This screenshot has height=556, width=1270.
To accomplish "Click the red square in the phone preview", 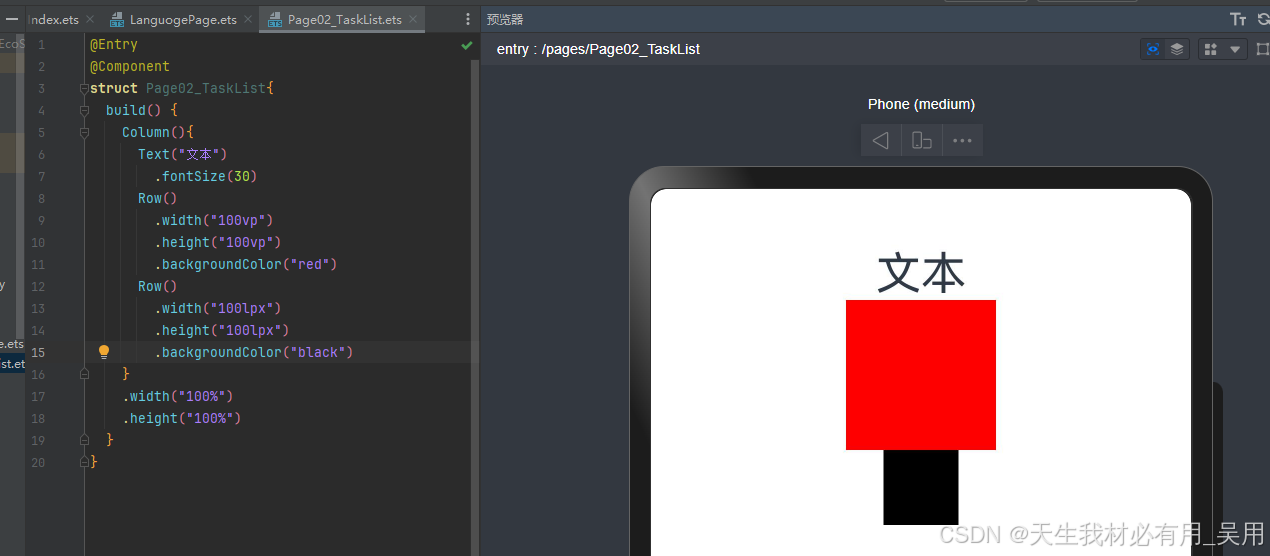I will 921,375.
